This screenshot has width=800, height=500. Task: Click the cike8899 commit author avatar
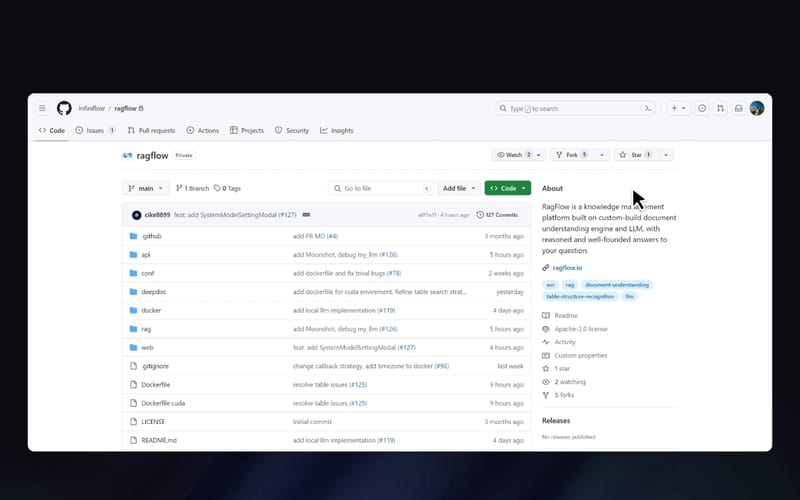tap(136, 215)
